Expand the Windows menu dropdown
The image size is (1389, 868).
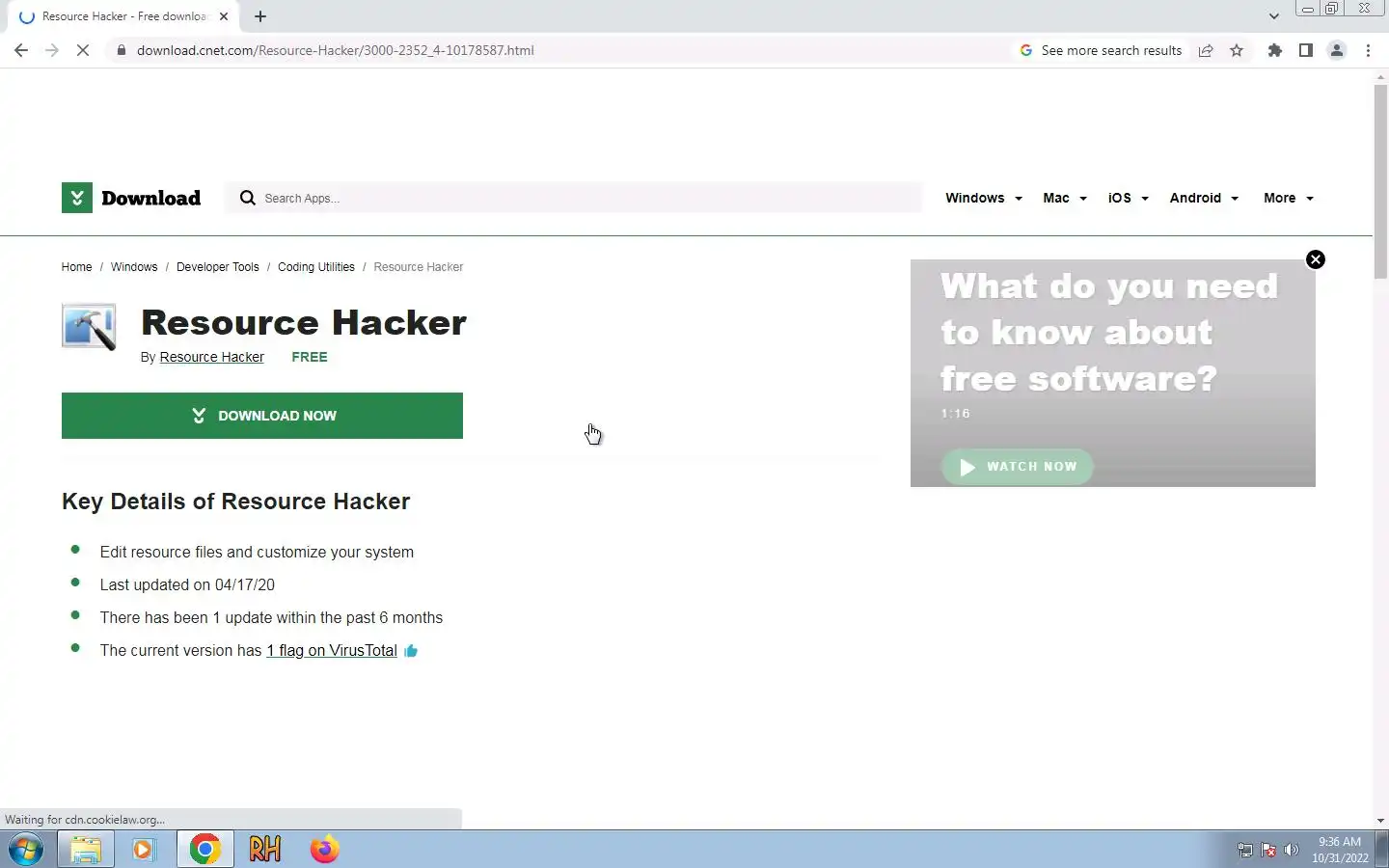[984, 198]
